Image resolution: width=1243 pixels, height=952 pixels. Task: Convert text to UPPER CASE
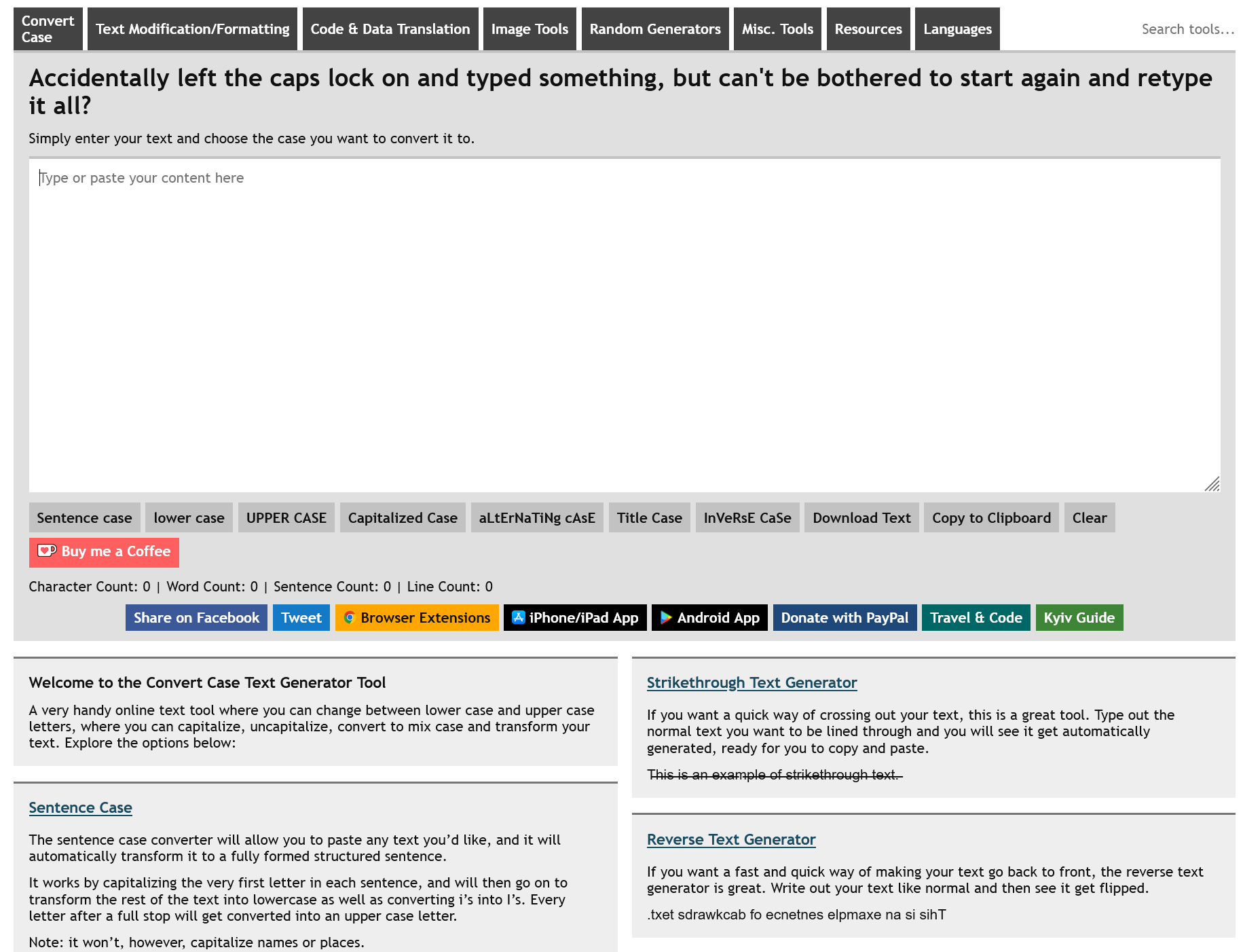(x=286, y=518)
